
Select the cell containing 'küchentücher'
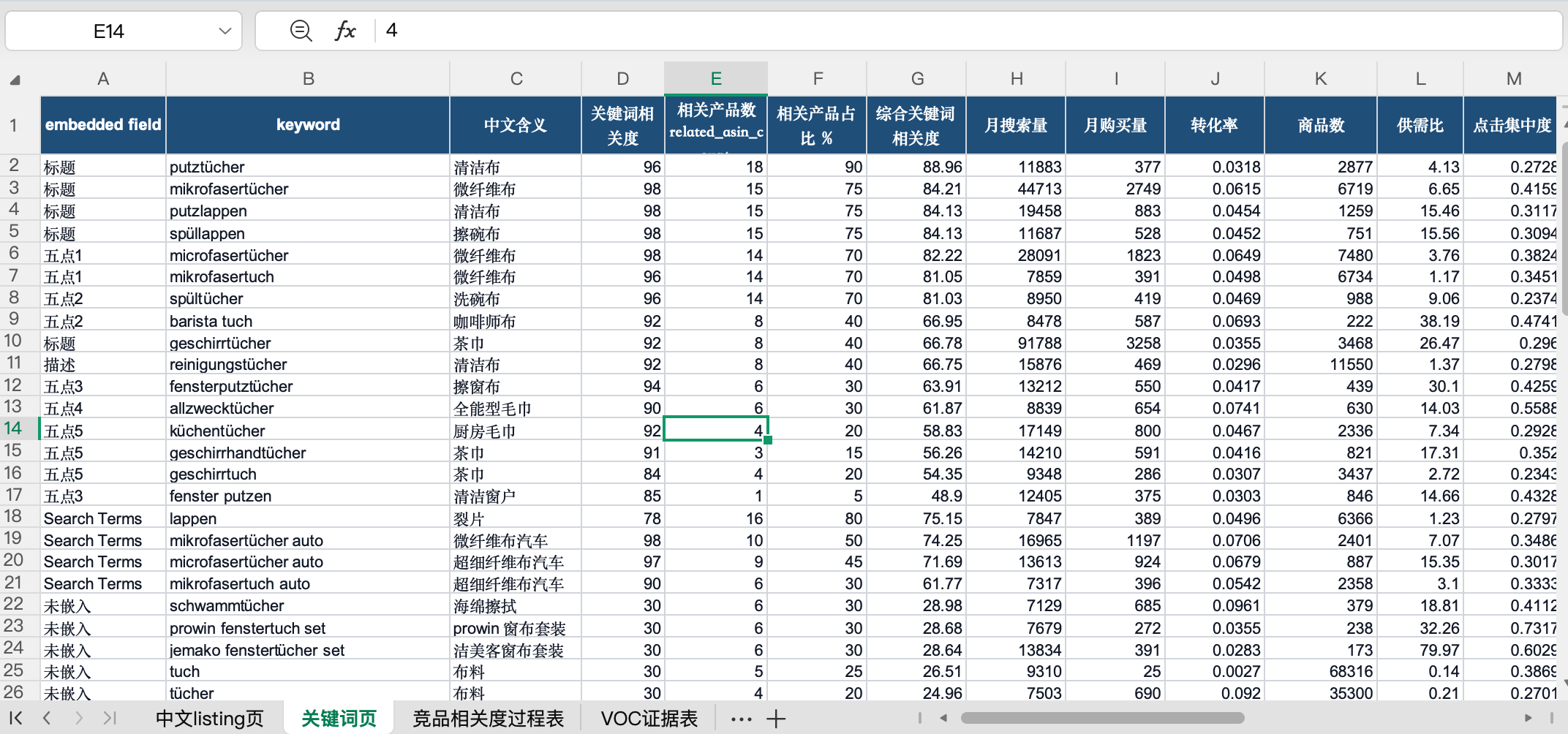[x=308, y=431]
